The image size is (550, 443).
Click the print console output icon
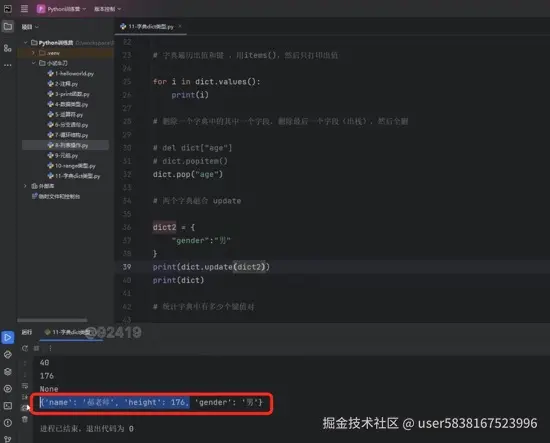point(25,408)
